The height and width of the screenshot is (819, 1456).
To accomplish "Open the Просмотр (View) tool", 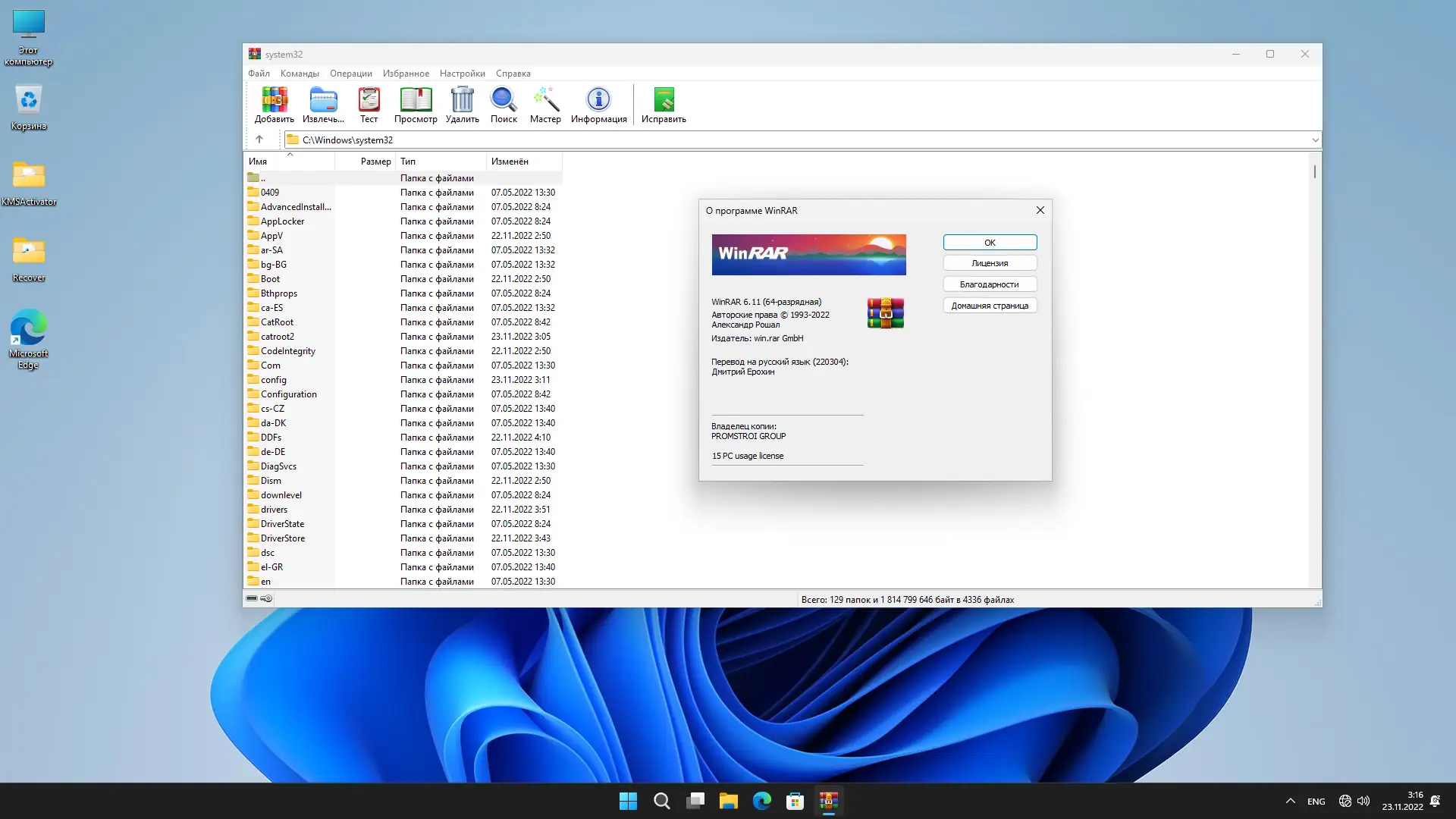I will 416,104.
